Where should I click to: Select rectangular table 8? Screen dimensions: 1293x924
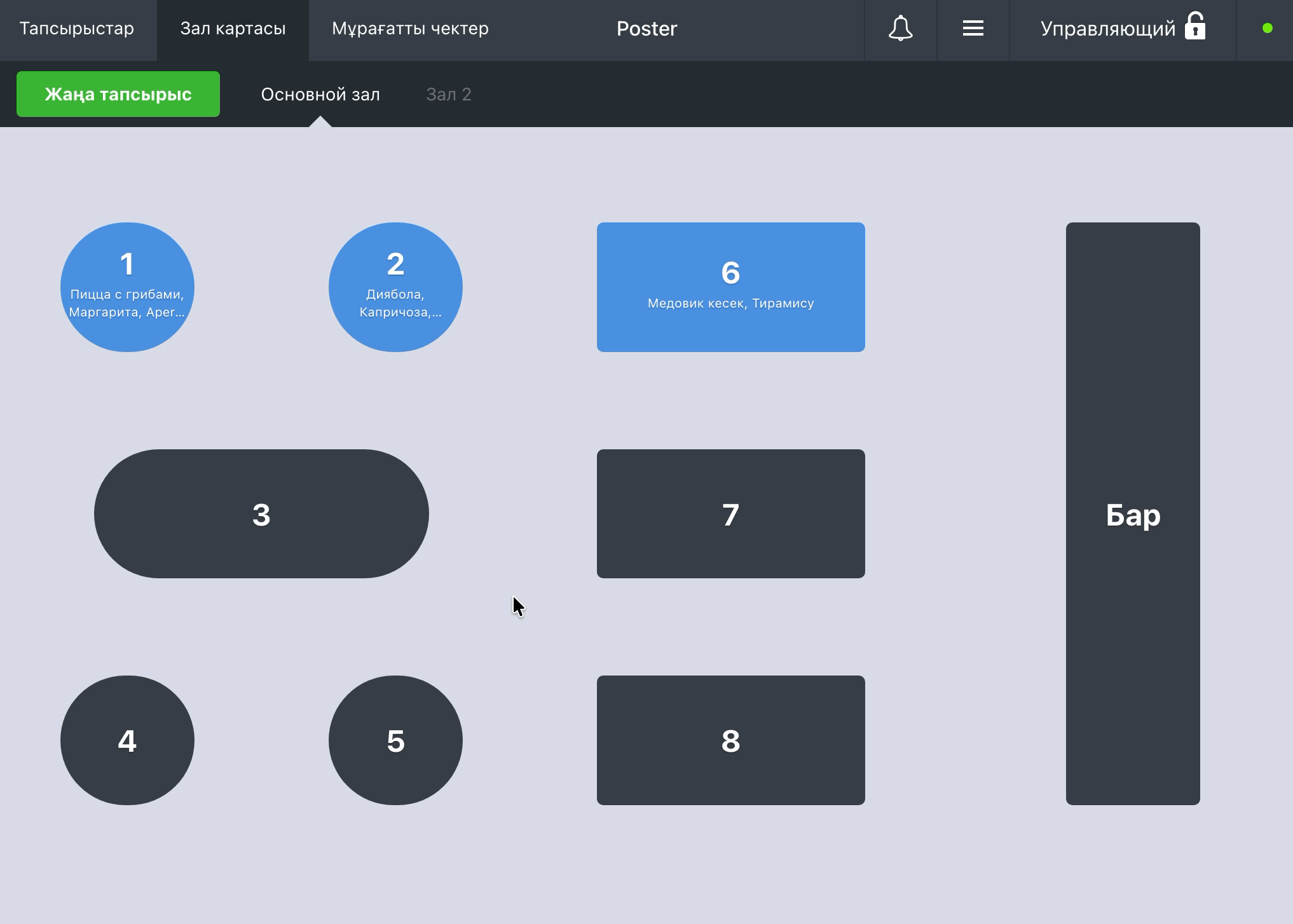731,740
